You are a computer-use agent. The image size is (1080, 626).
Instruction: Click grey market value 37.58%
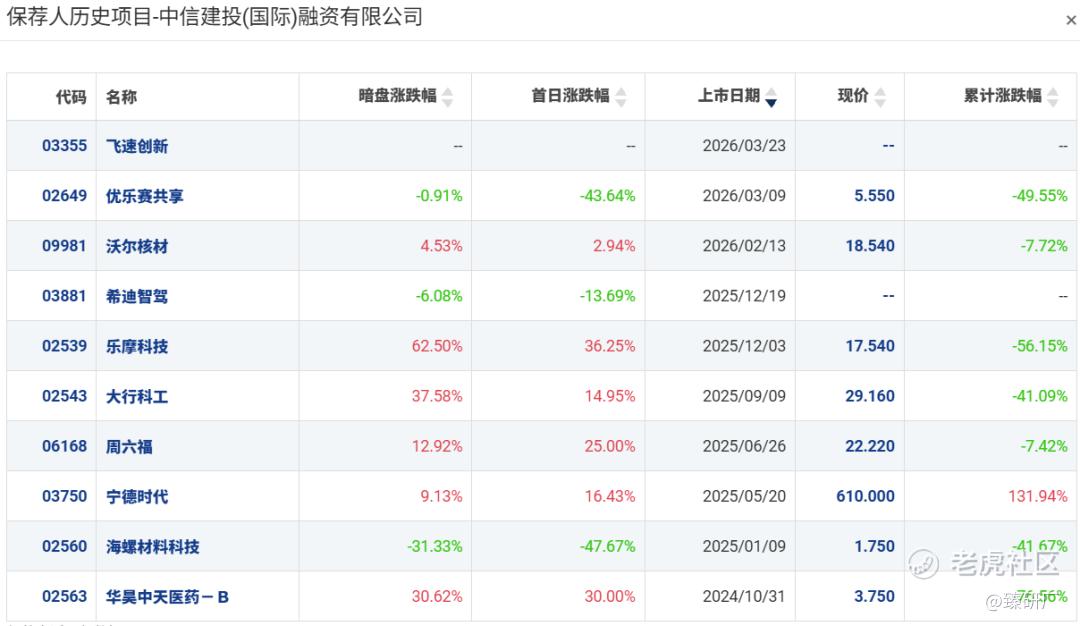pyautogui.click(x=437, y=396)
